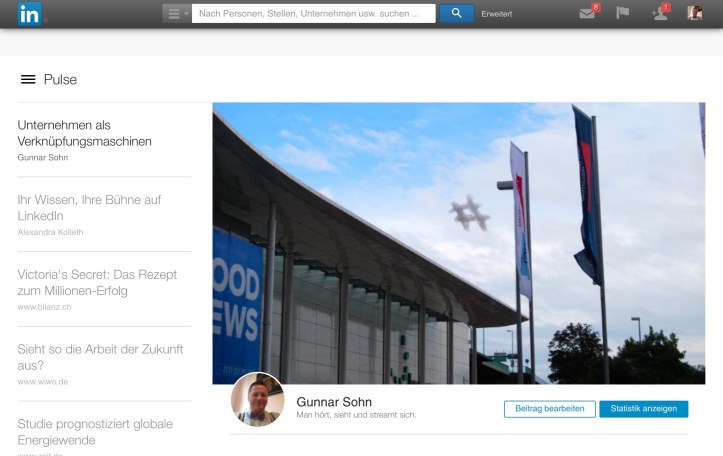Open the notifications flag icon
The width and height of the screenshot is (723, 456).
tap(623, 13)
